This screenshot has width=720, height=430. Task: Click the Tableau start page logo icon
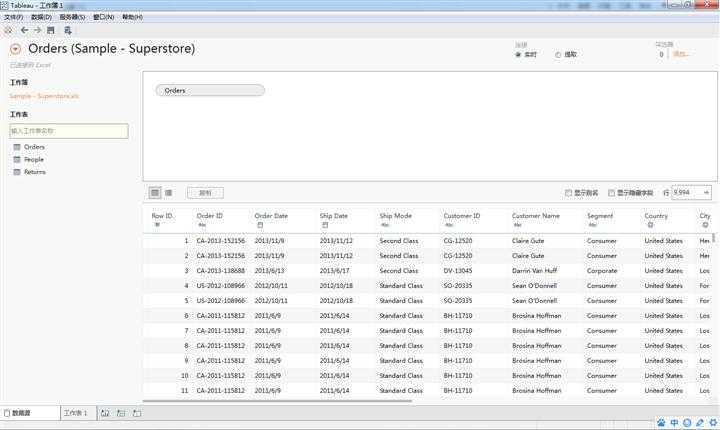(8, 30)
